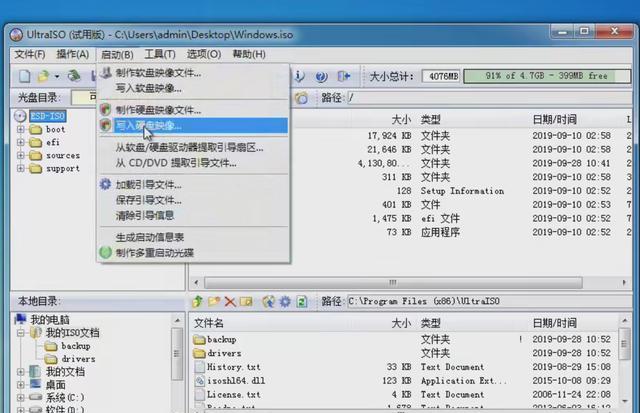This screenshot has height=413, width=640.
Task: Open the 文件(F) menu
Action: [30, 54]
